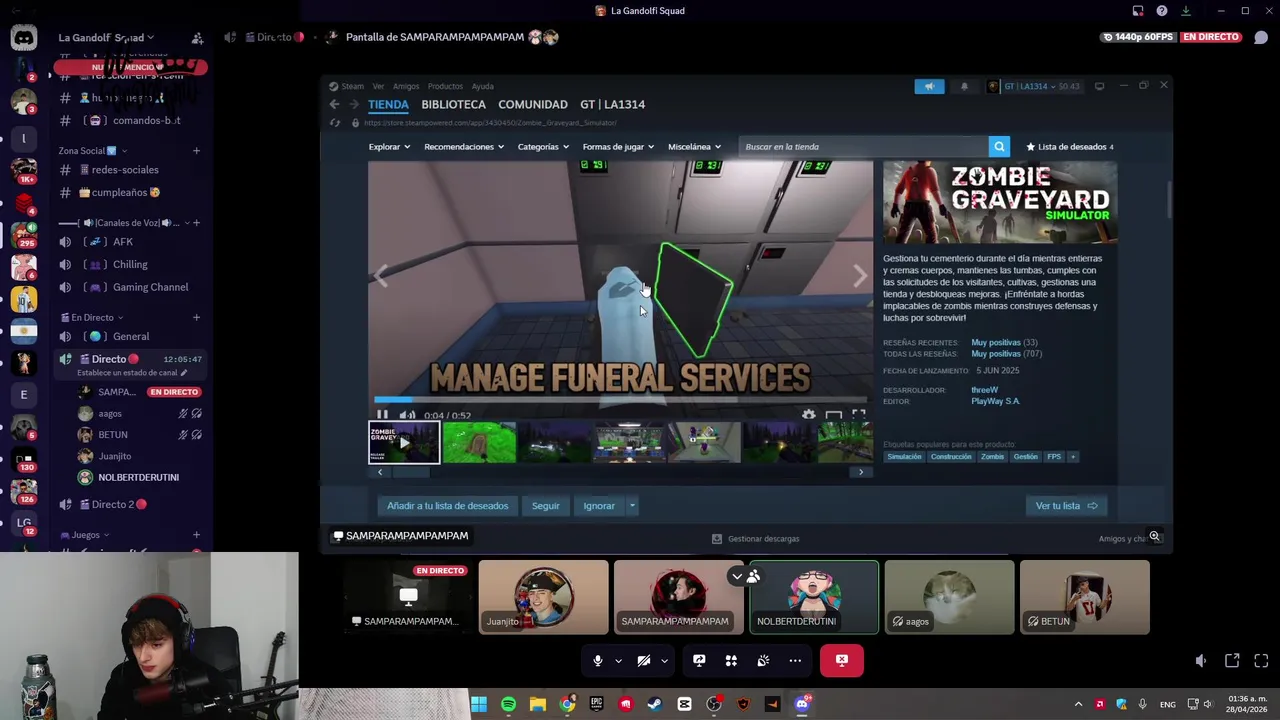Viewport: 1280px width, 720px height.
Task: Join the General voice channel
Action: (x=131, y=337)
